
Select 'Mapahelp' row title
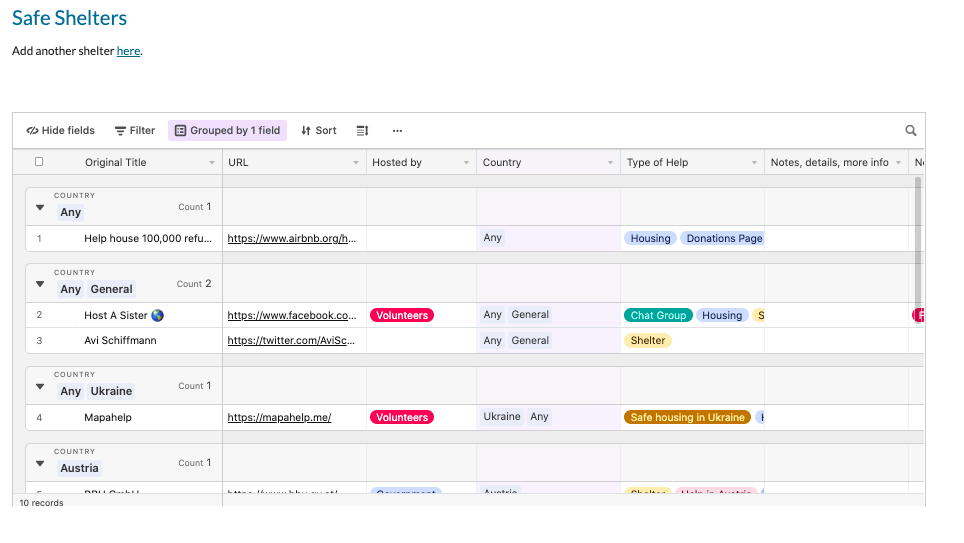coord(108,418)
